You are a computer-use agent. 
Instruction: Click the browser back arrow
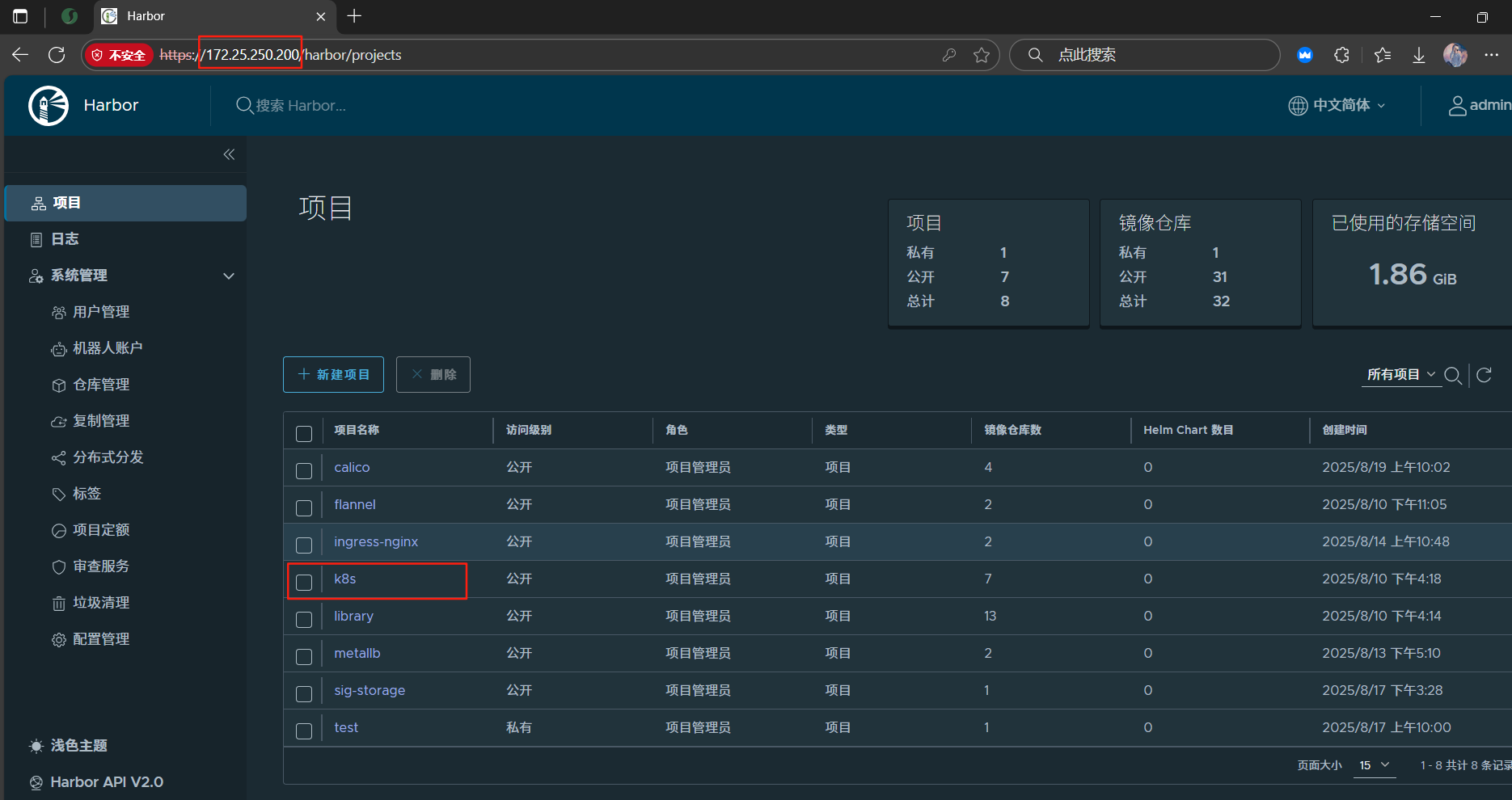[20, 55]
